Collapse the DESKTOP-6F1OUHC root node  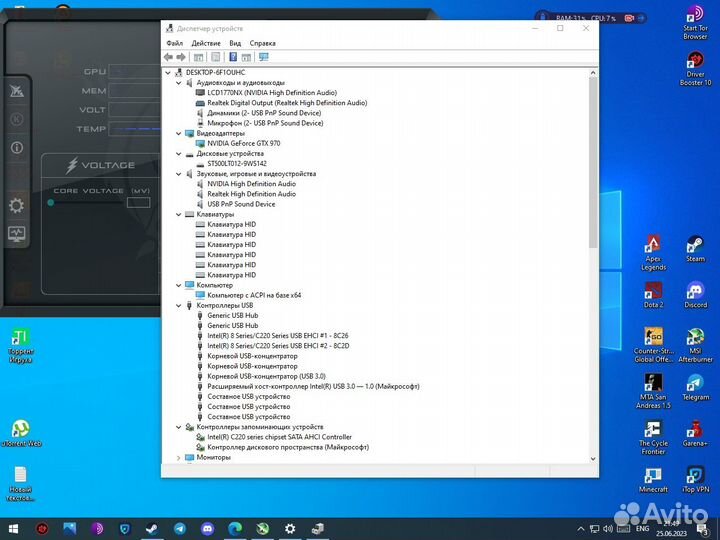pyautogui.click(x=168, y=73)
